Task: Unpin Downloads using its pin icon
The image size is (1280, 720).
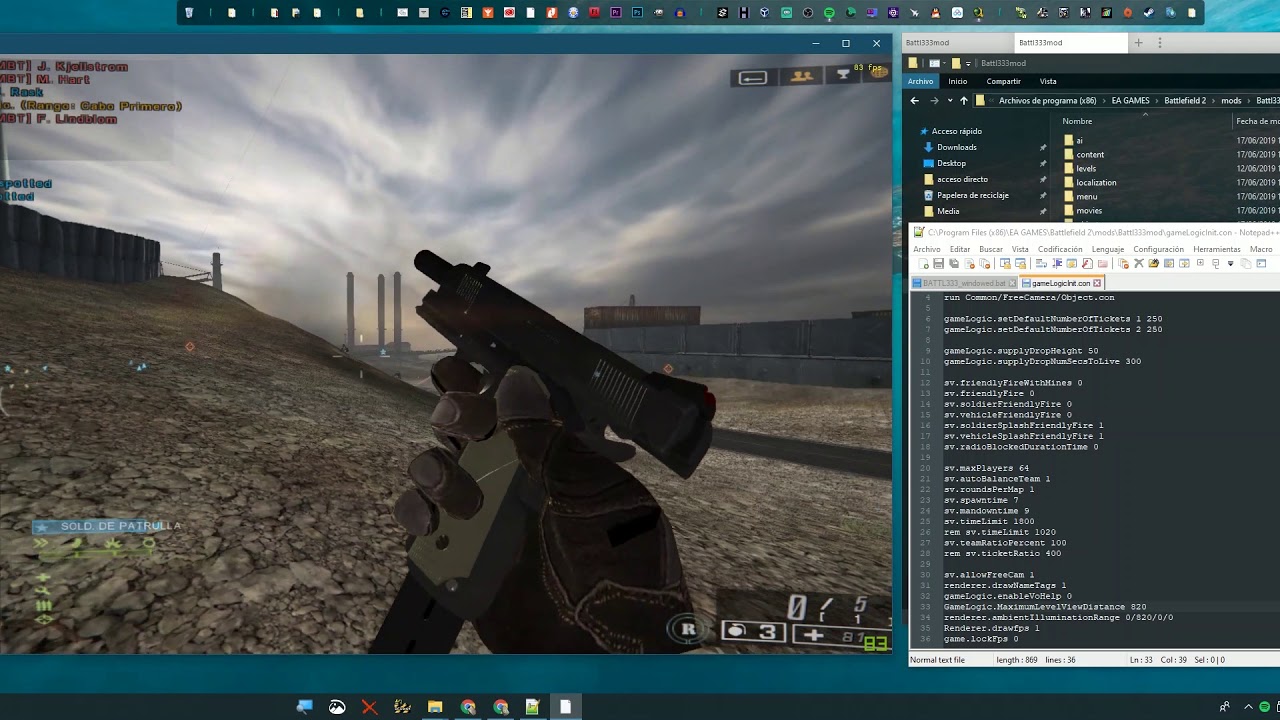Action: pyautogui.click(x=1043, y=147)
